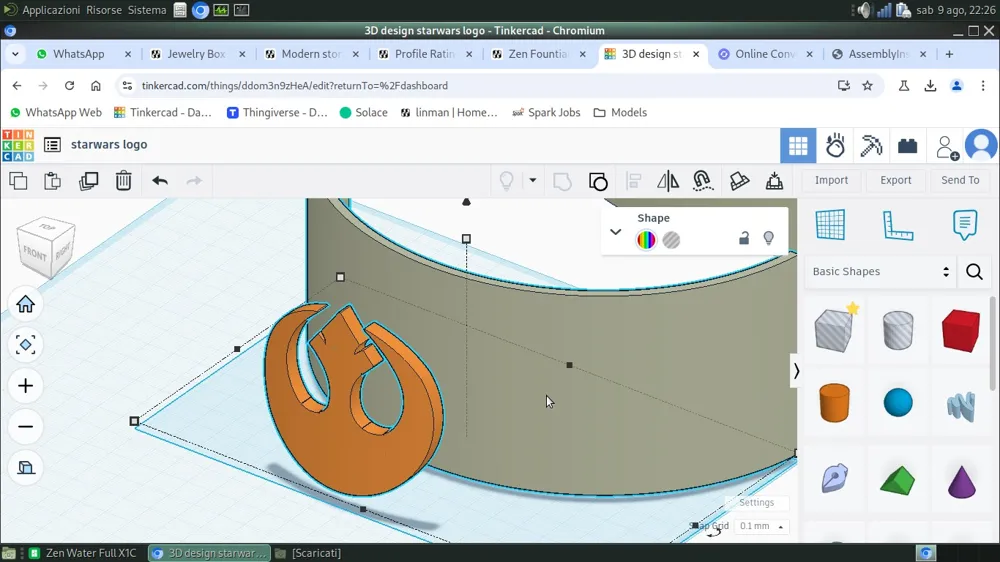Click the eraser-shaped toolbar icon
This screenshot has width=1000, height=562.
point(739,181)
